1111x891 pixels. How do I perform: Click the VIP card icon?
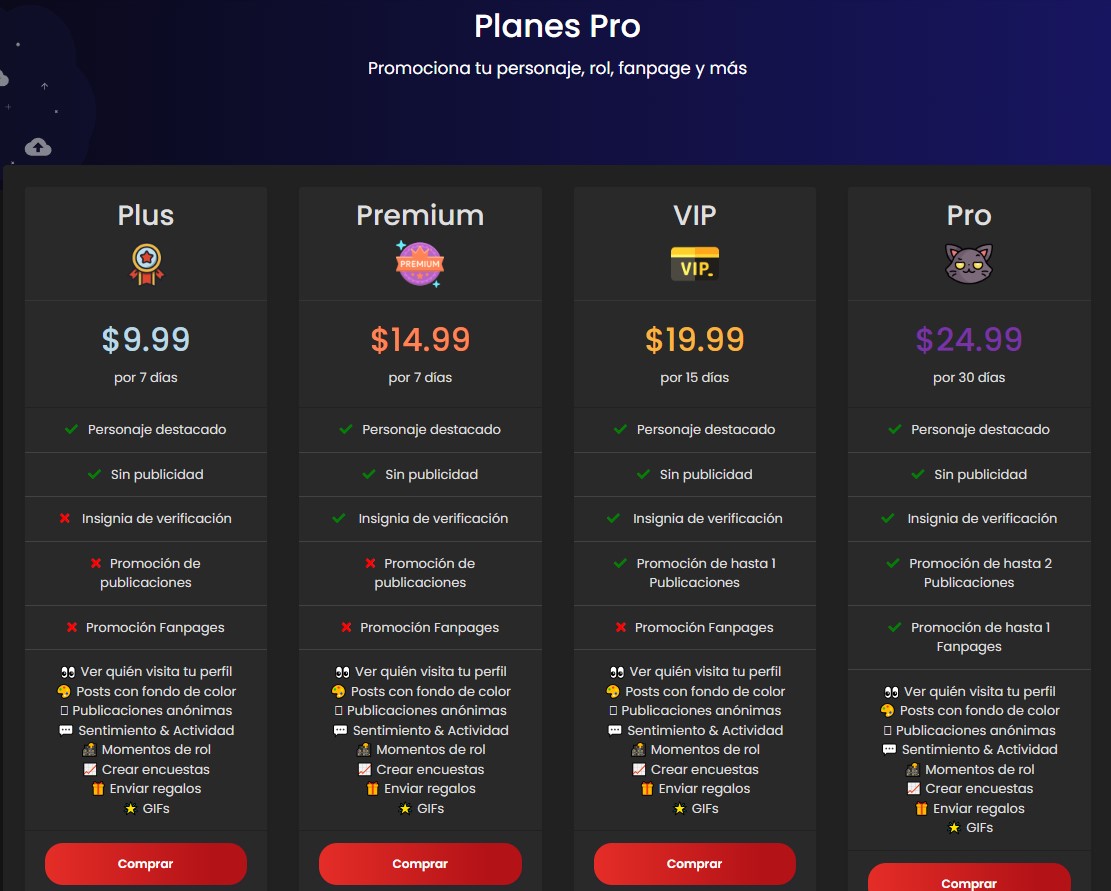[x=694, y=264]
